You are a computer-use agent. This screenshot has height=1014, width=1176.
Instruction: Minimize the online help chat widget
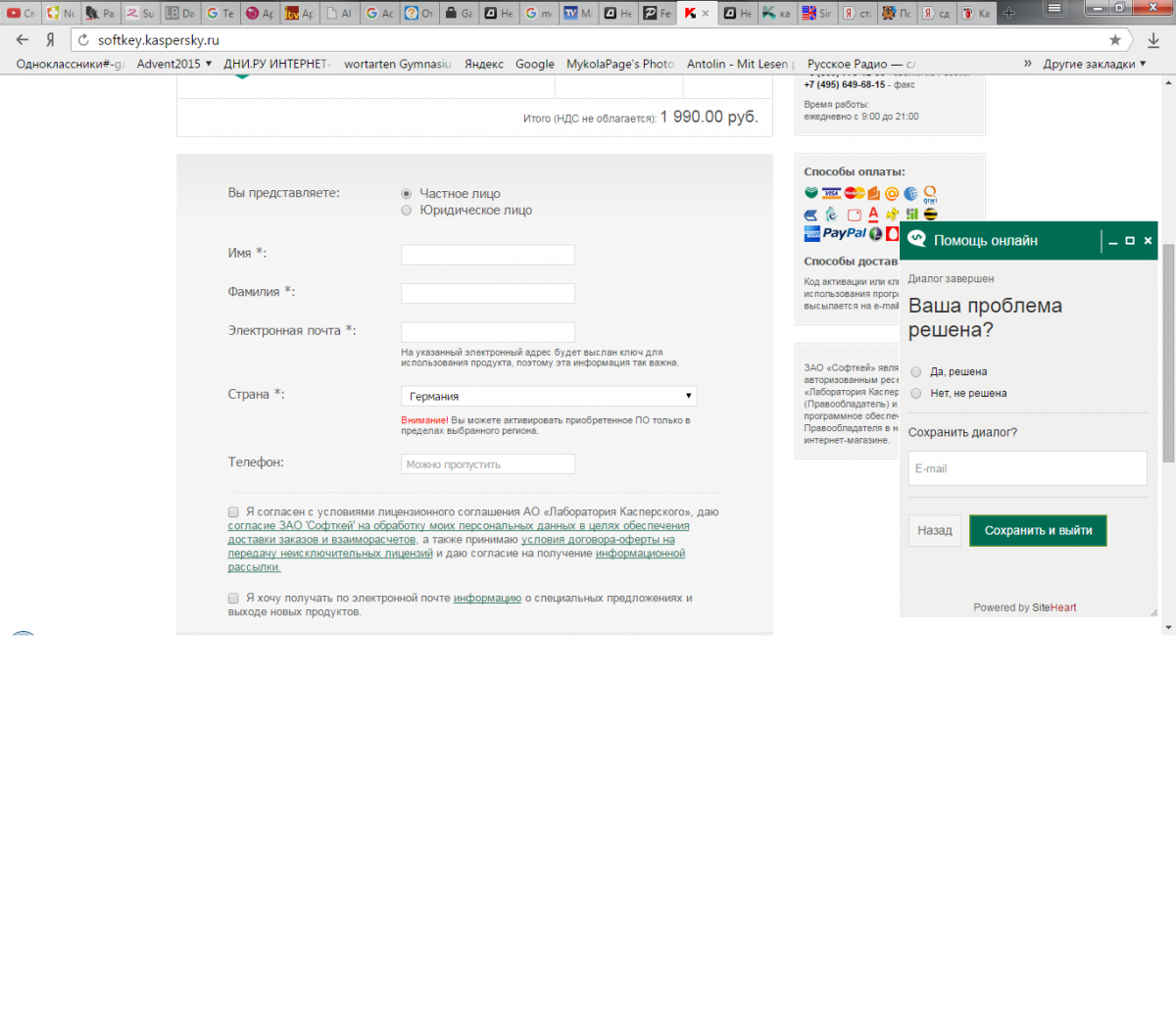[x=1113, y=240]
